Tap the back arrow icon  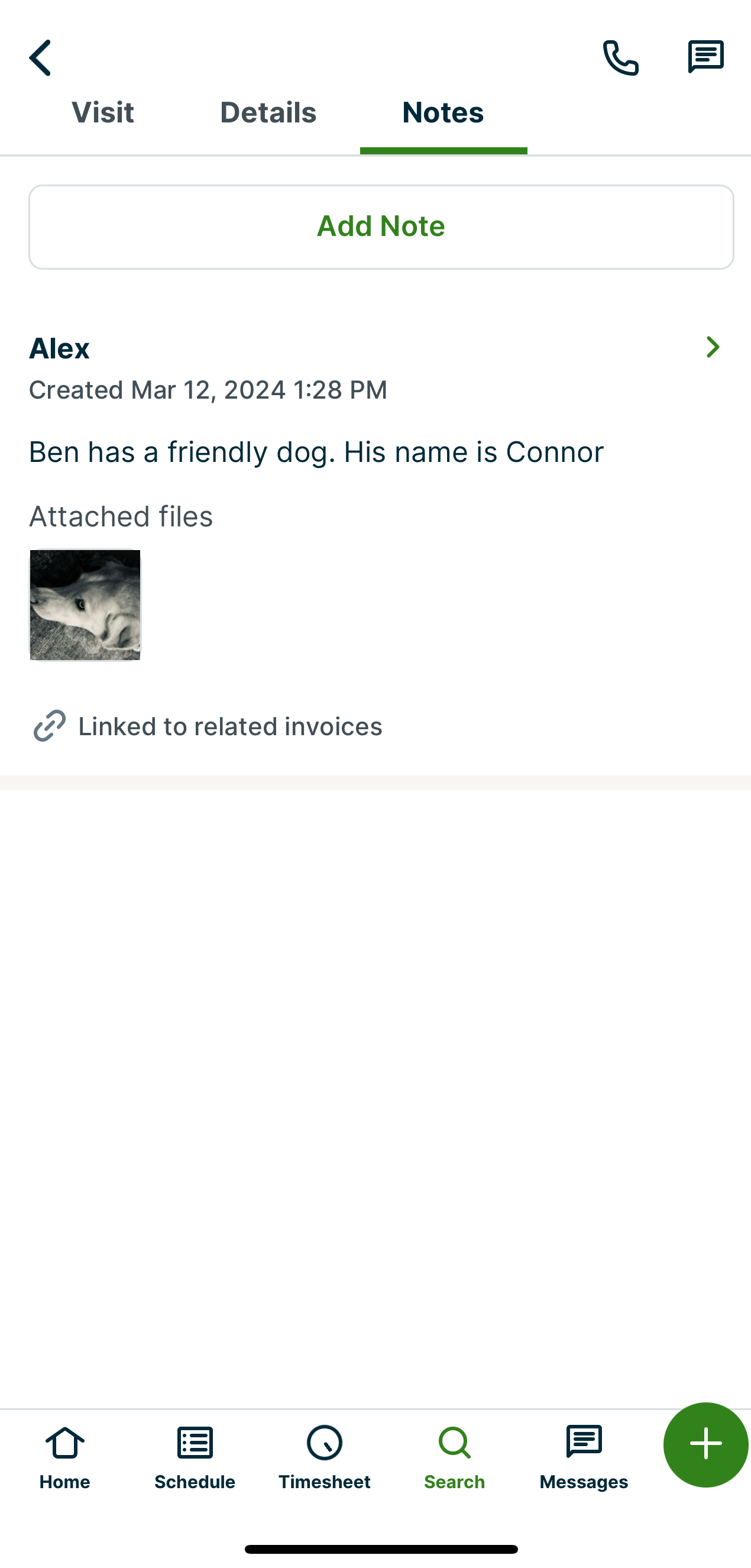pyautogui.click(x=40, y=58)
